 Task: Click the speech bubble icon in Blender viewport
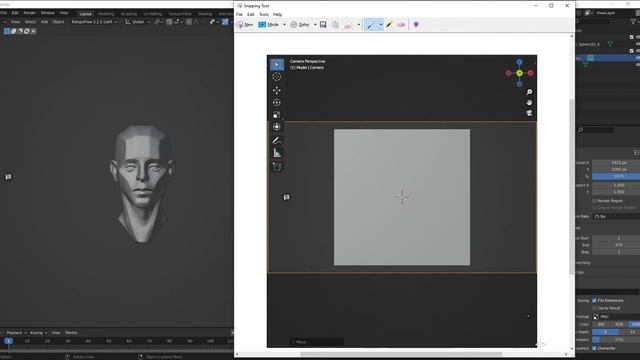pyautogui.click(x=8, y=177)
